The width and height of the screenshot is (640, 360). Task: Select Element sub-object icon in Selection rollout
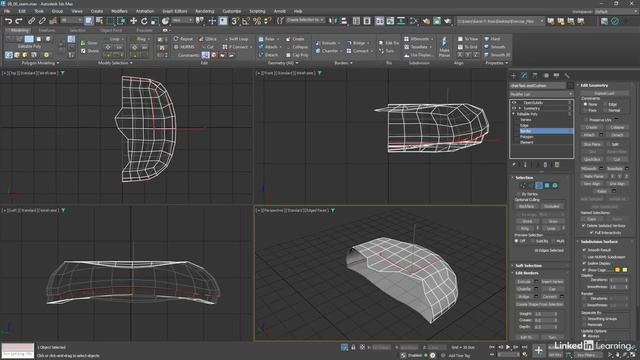tap(555, 185)
